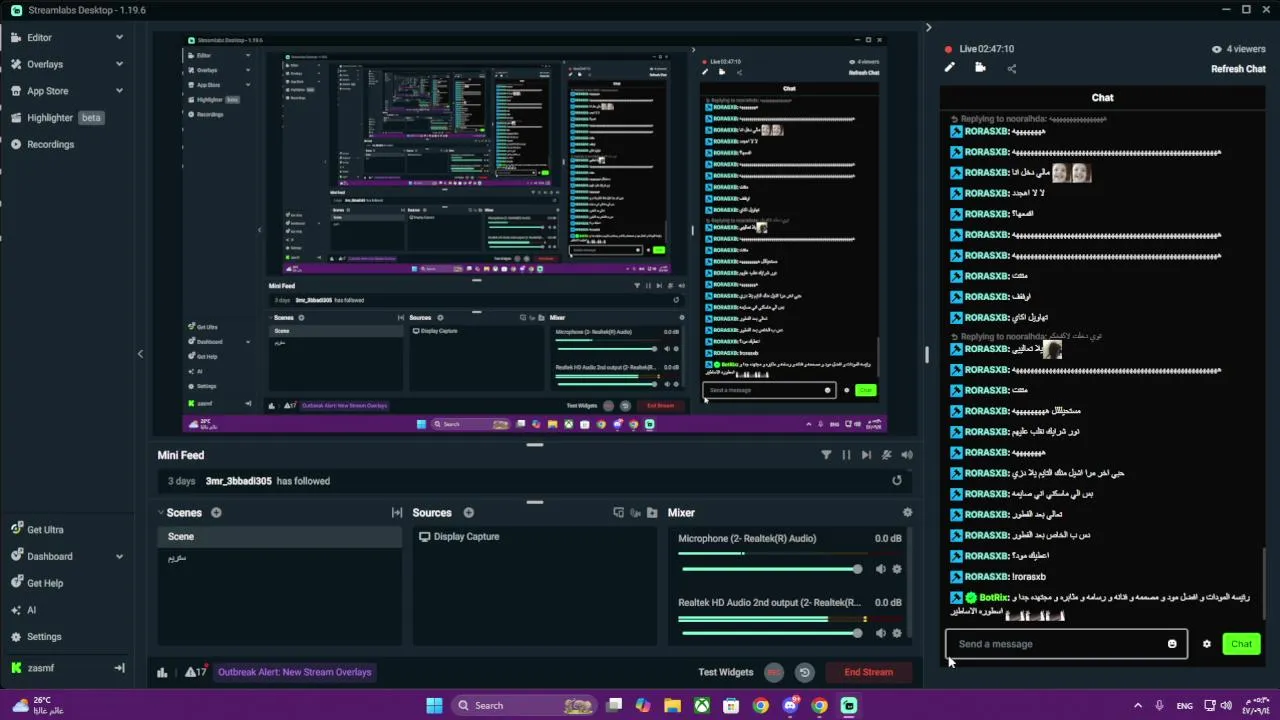Viewport: 1280px width, 720px height.
Task: Filter the Mini Feed events
Action: pyautogui.click(x=826, y=455)
